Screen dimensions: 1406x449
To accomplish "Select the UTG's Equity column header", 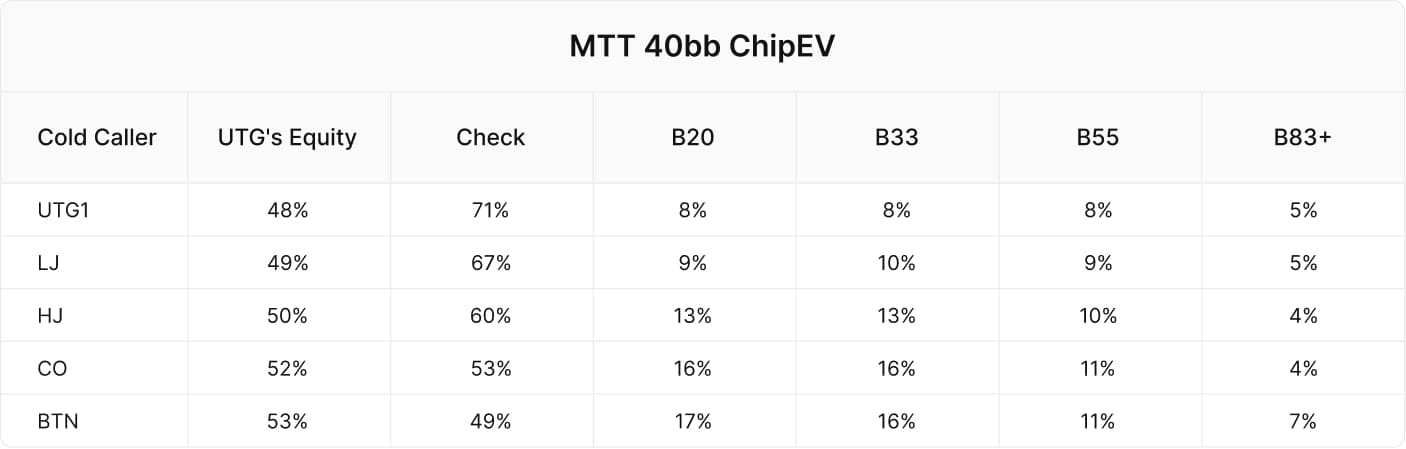I will (287, 138).
